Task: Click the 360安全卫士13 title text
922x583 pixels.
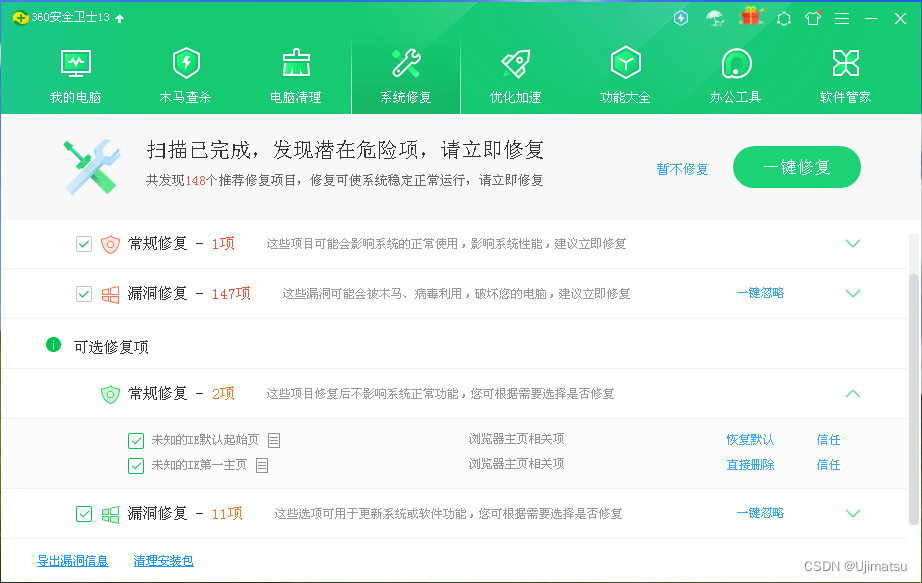Action: pos(71,18)
